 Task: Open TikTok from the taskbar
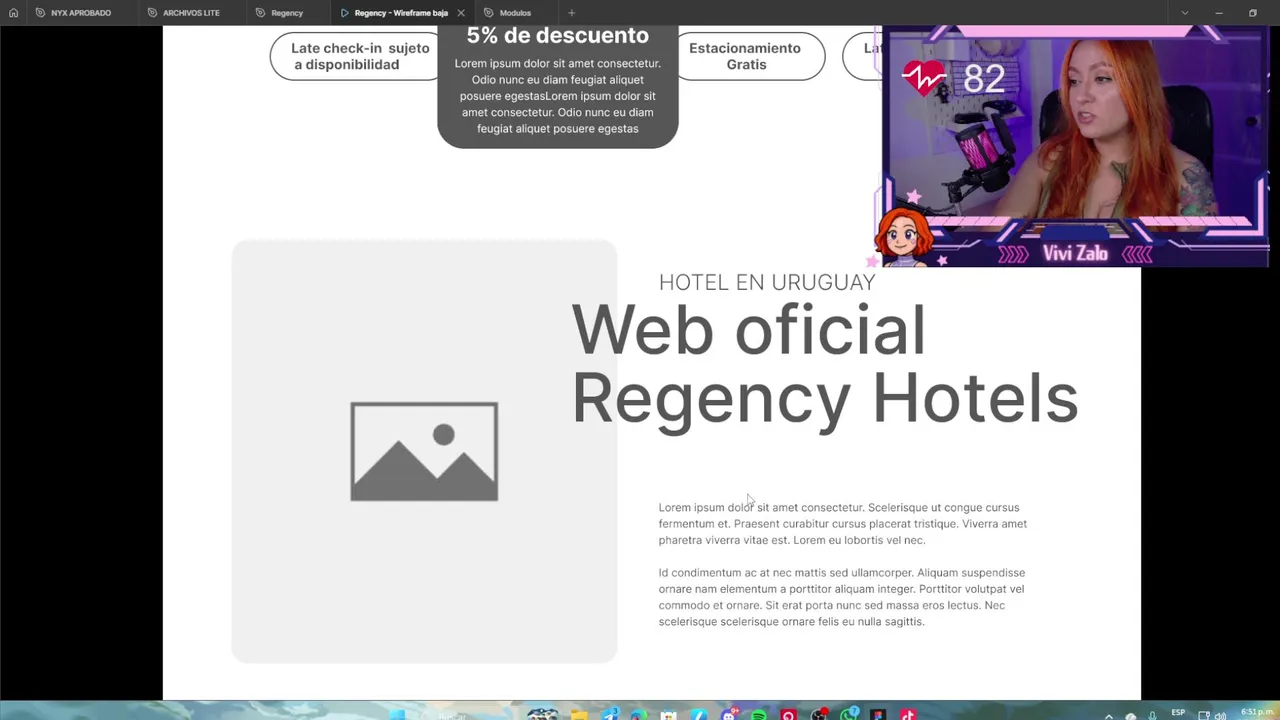(908, 715)
